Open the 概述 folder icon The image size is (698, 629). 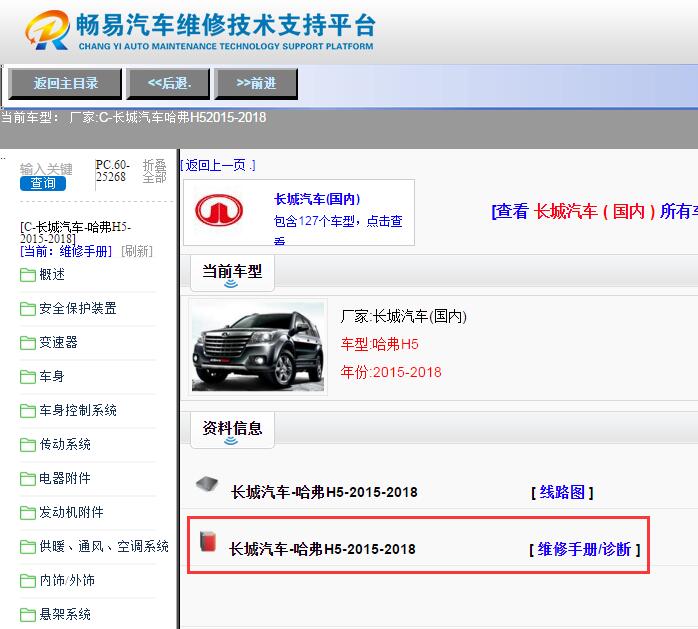[28, 275]
